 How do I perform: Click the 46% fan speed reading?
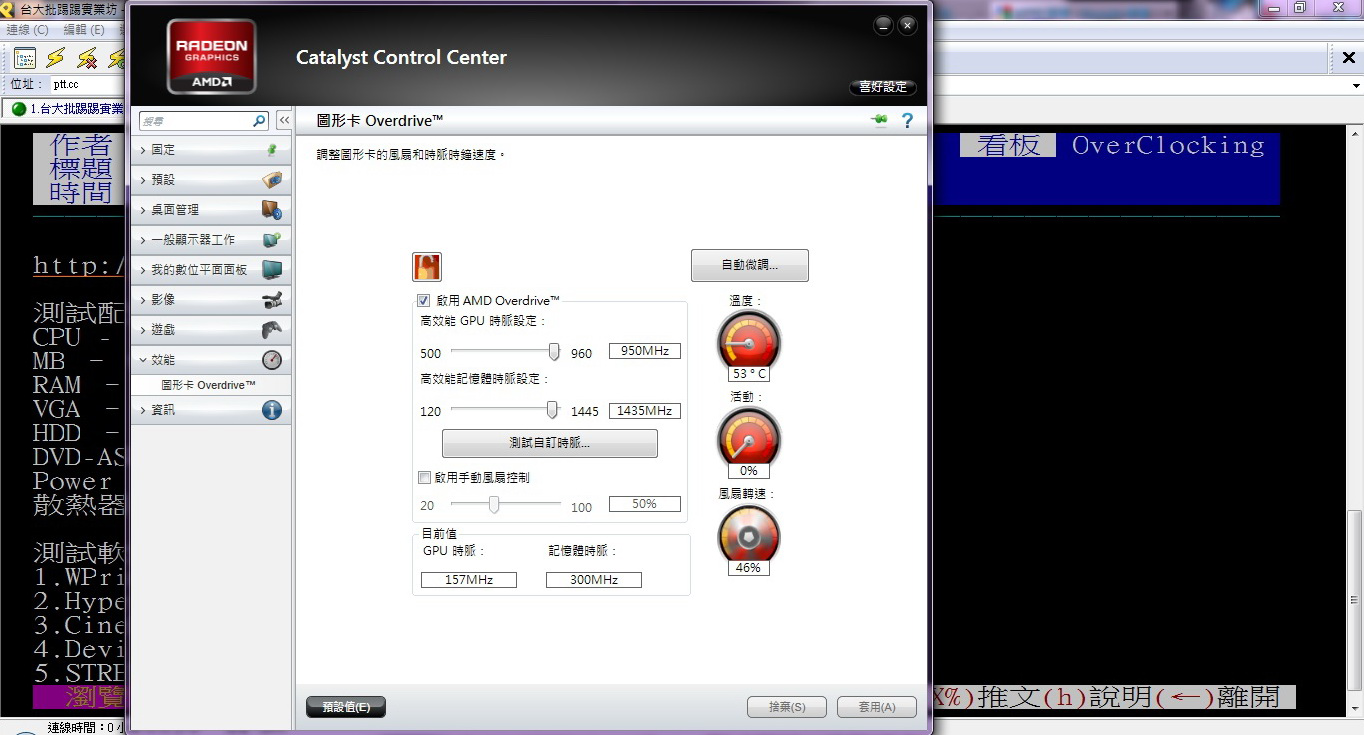(749, 568)
